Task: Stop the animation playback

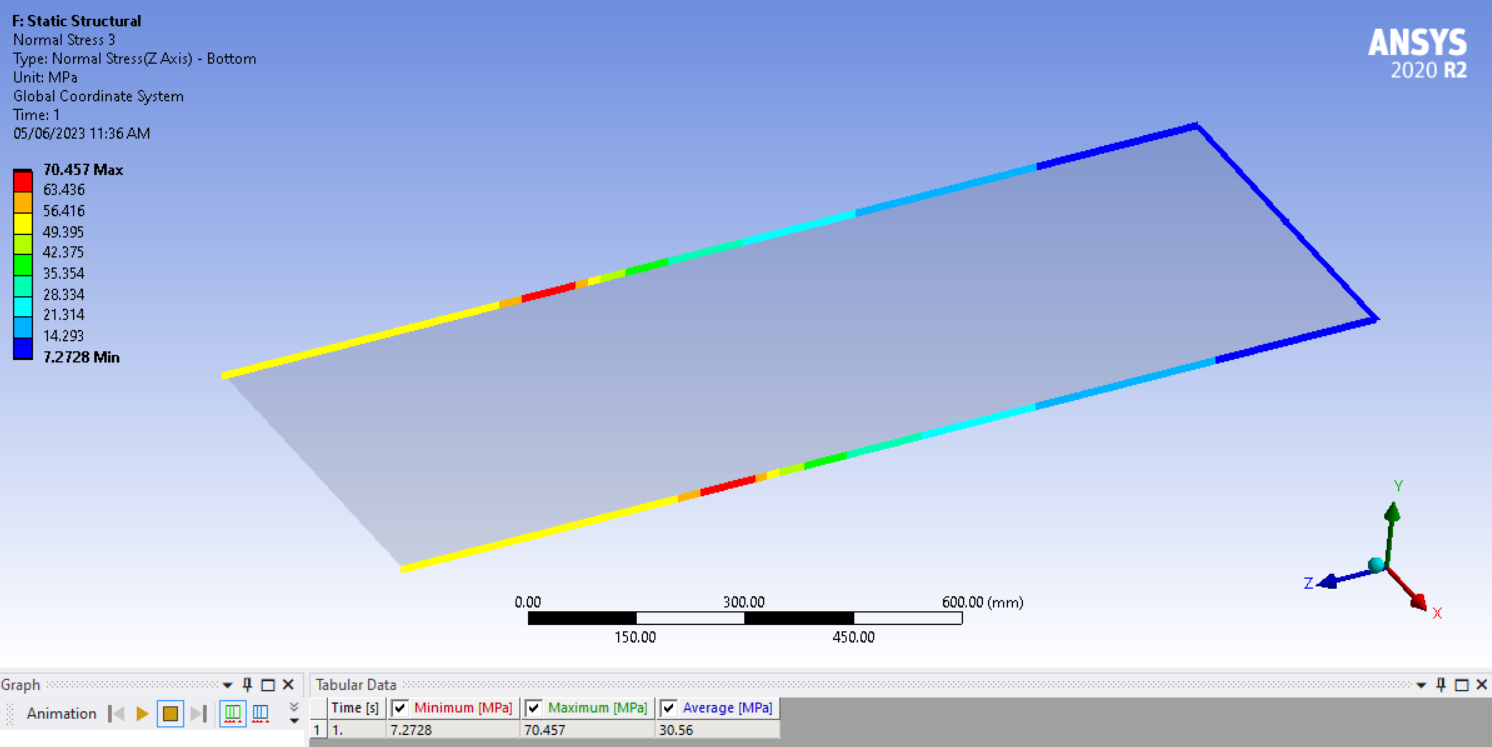Action: 170,714
